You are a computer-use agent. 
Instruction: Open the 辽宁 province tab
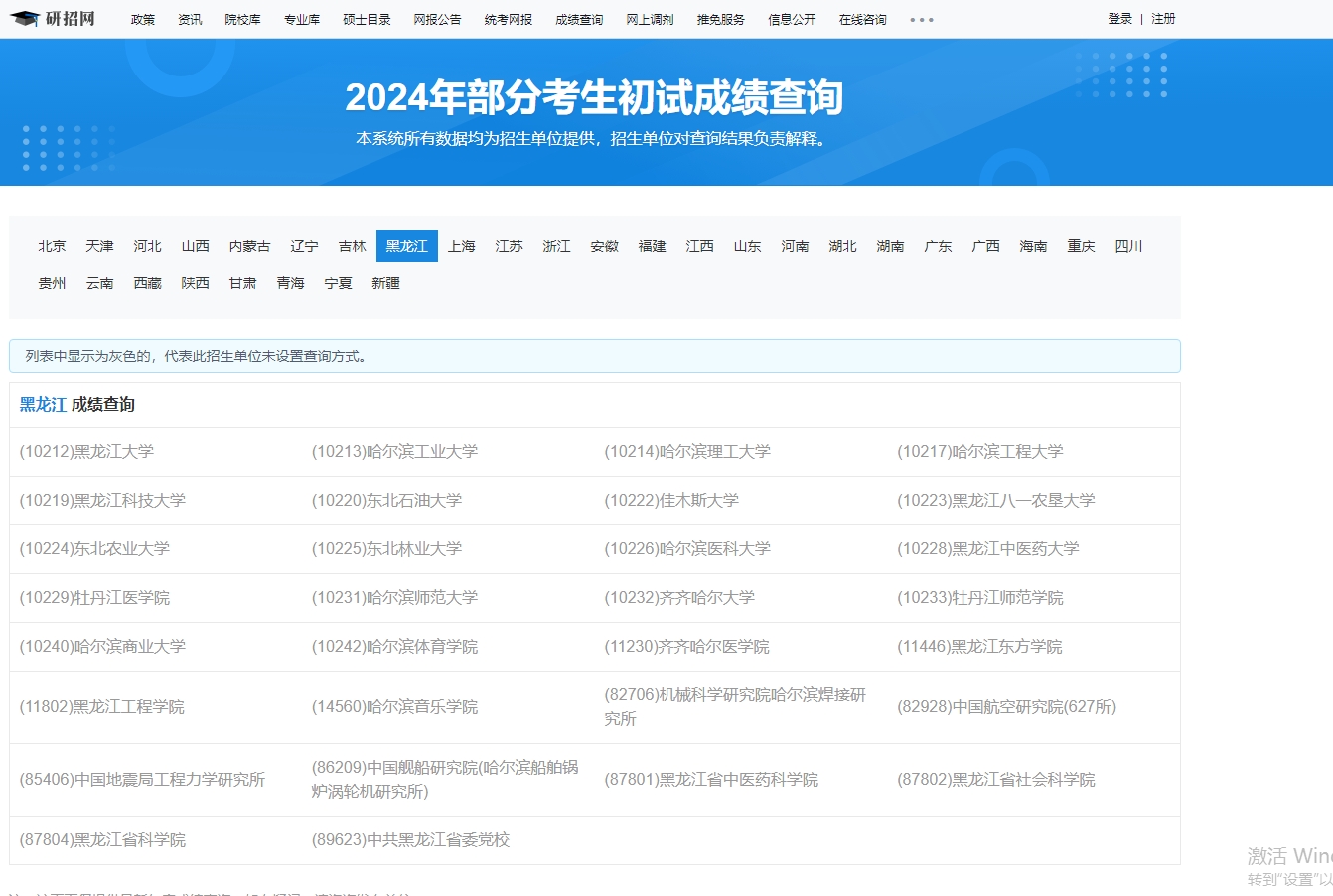pyautogui.click(x=305, y=246)
